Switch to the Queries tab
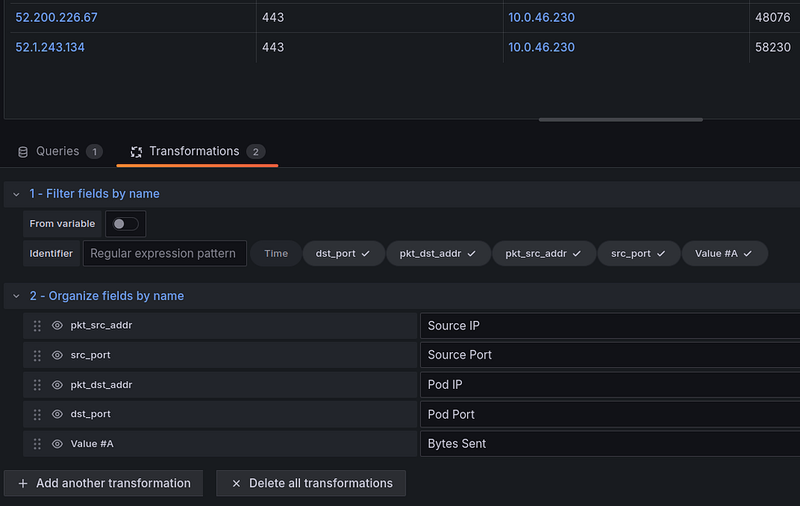Viewport: 800px width, 506px height. pyautogui.click(x=60, y=151)
